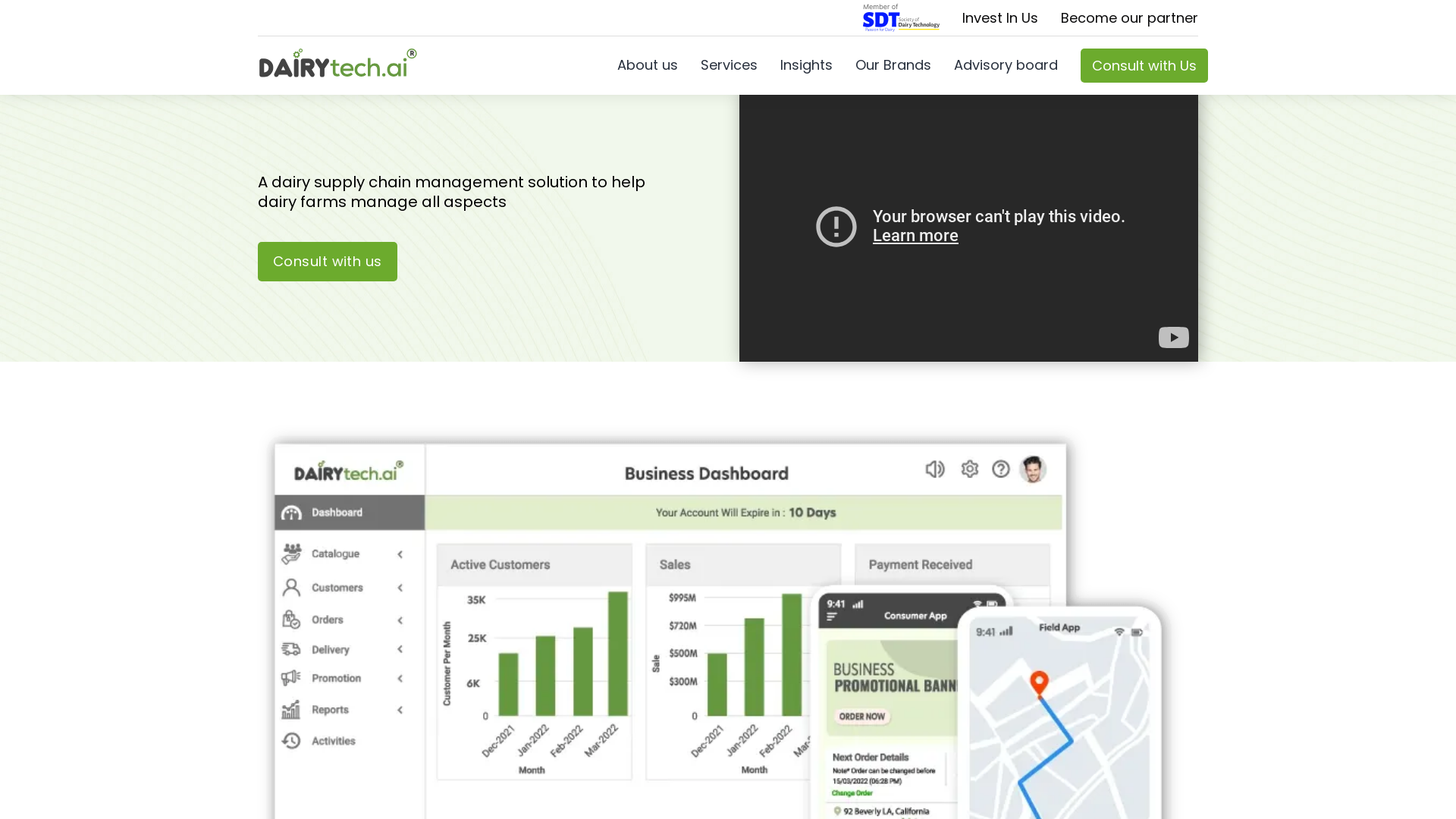Expand the Customers submenu chevron

[400, 587]
